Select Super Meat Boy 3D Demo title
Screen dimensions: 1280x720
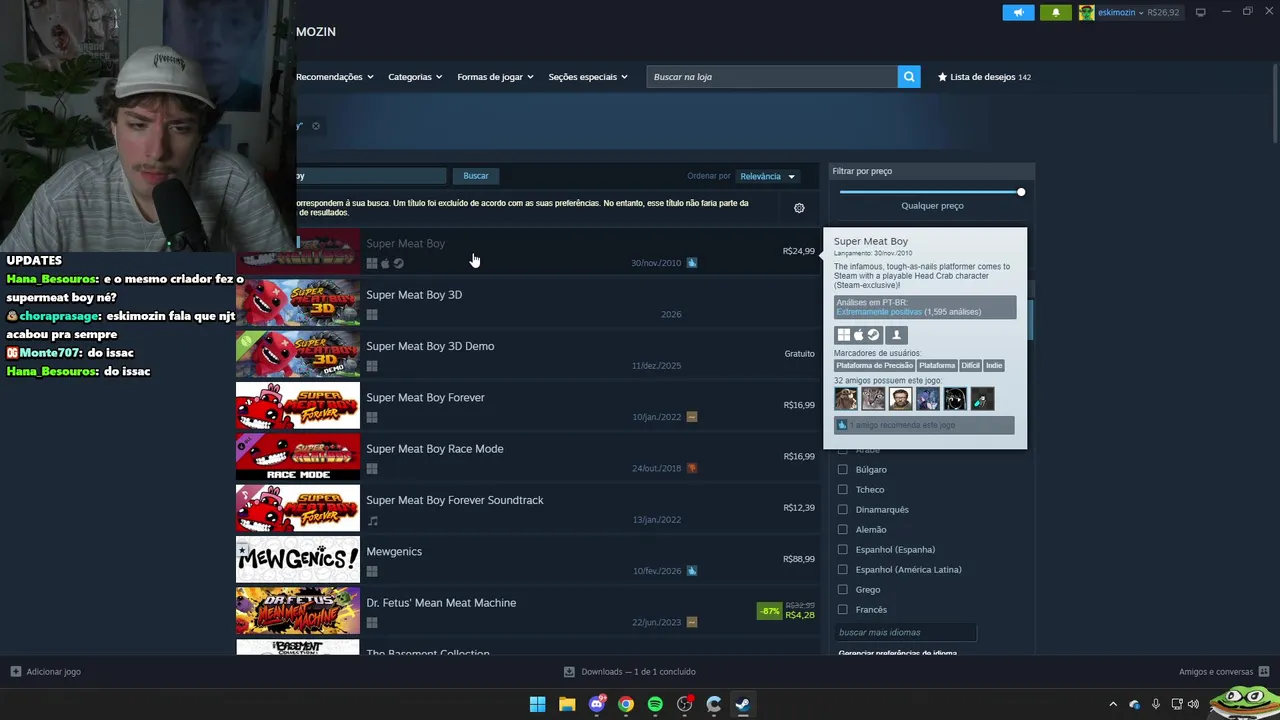pyautogui.click(x=430, y=346)
